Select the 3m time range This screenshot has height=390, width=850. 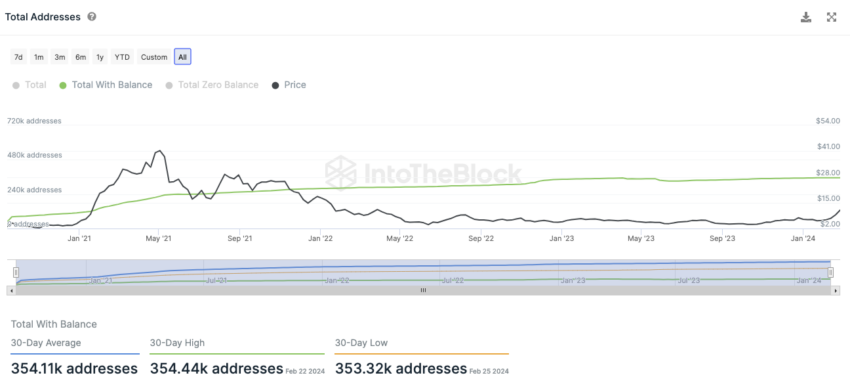[x=60, y=56]
